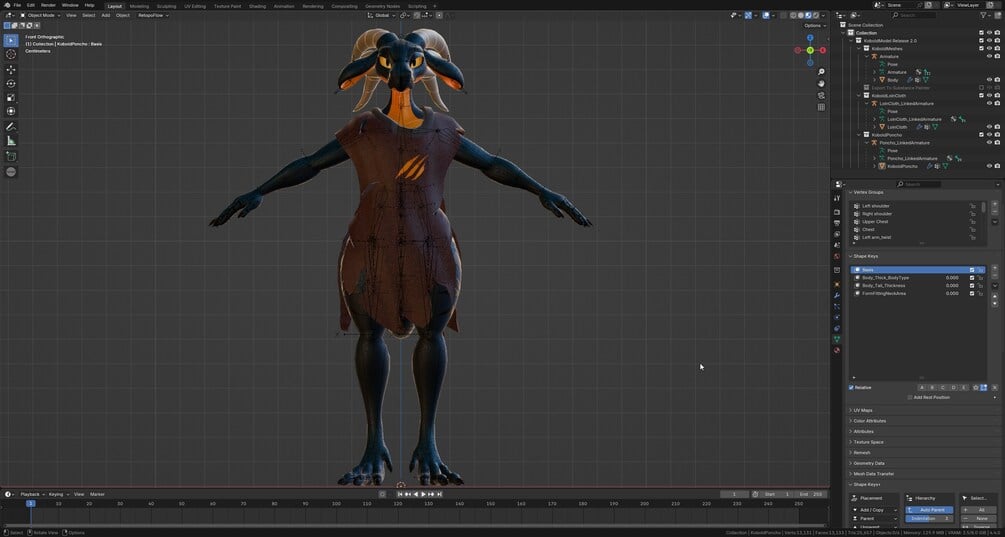Adjust the Body_Thick_BodyType 0.000 value slider
Viewport: 1005px width, 537px height.
[x=952, y=278]
